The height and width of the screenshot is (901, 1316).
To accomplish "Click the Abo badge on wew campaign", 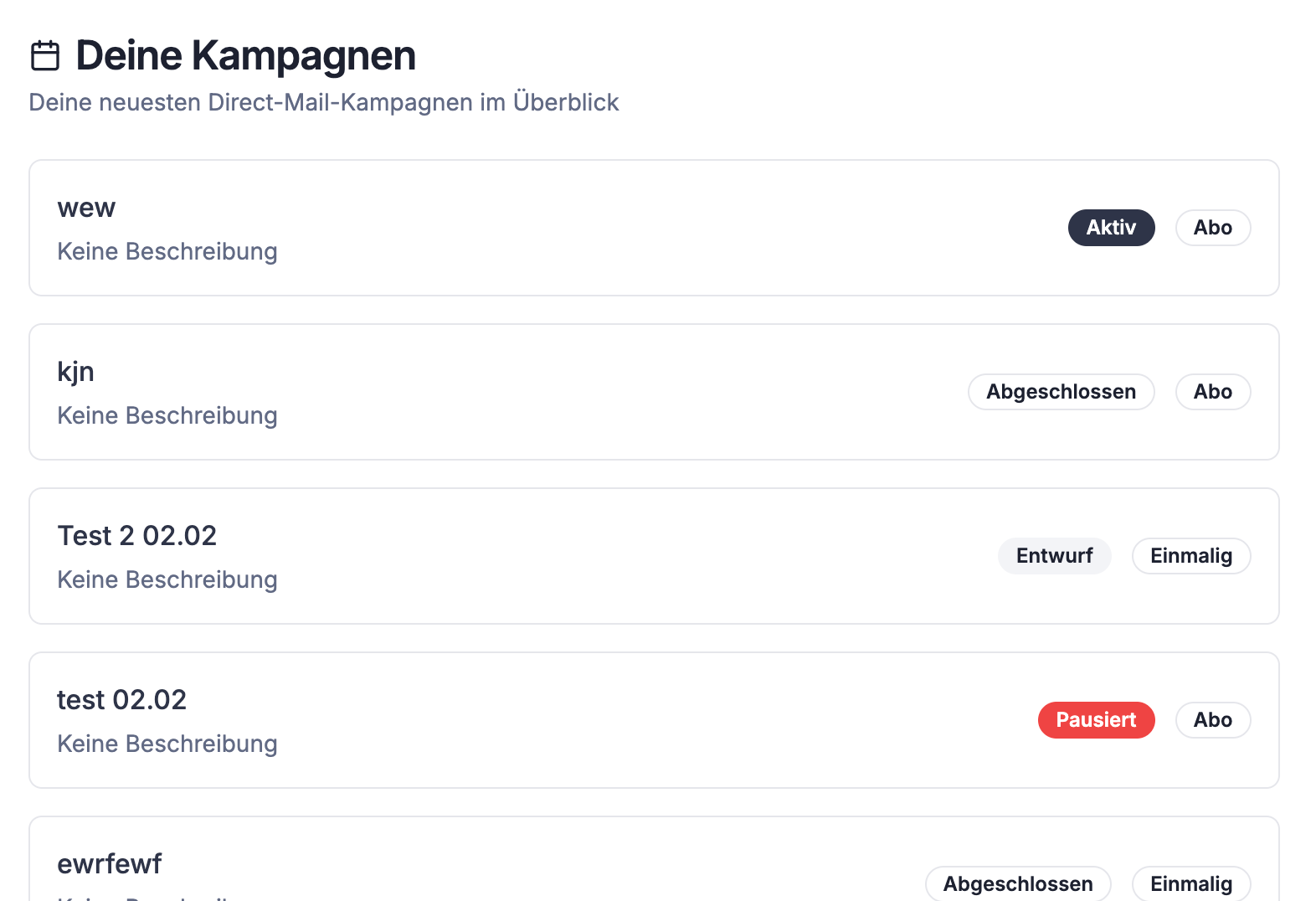I will [x=1212, y=228].
